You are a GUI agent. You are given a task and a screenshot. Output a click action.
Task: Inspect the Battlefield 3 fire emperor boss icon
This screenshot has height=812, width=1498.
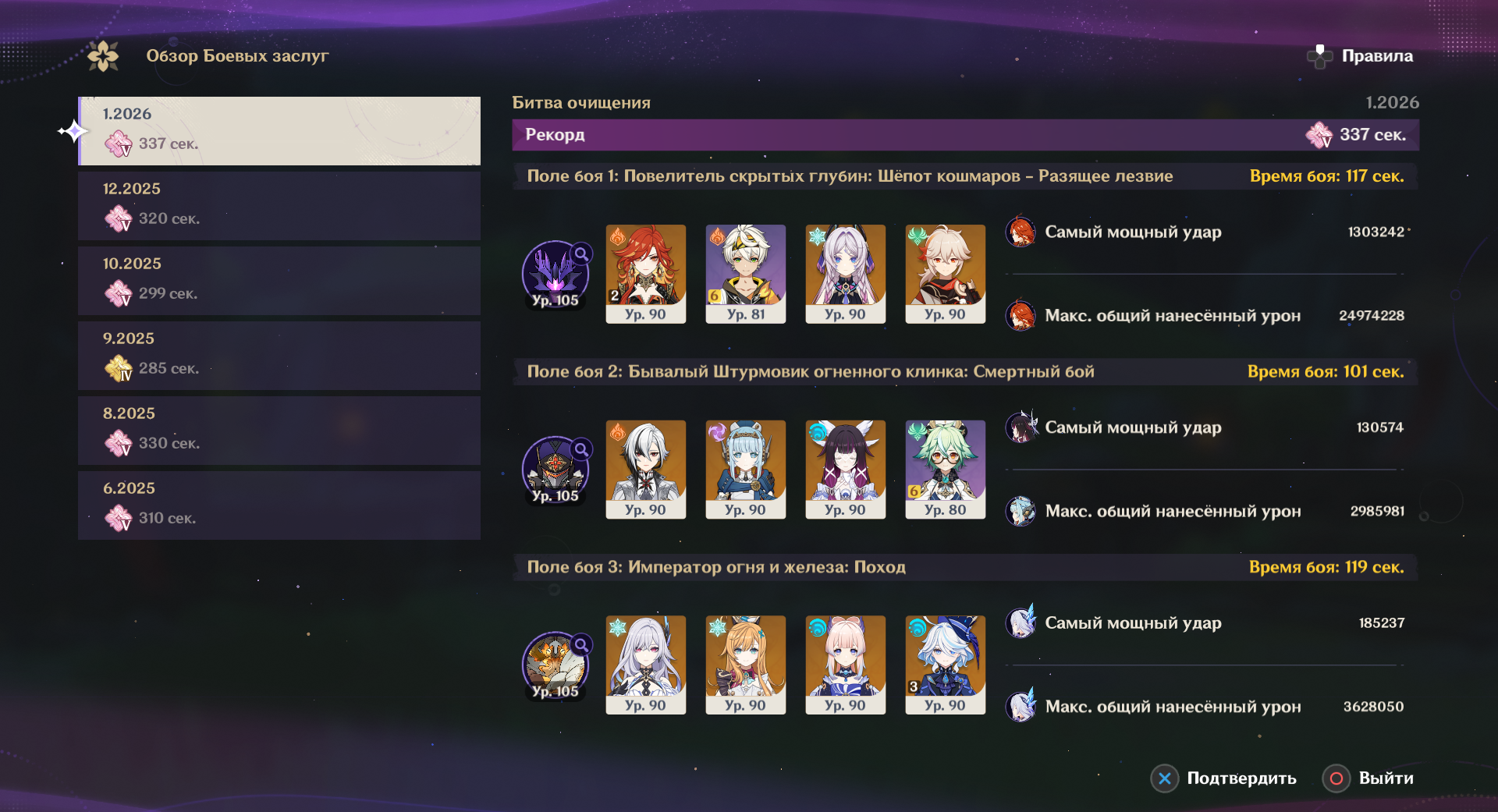556,665
